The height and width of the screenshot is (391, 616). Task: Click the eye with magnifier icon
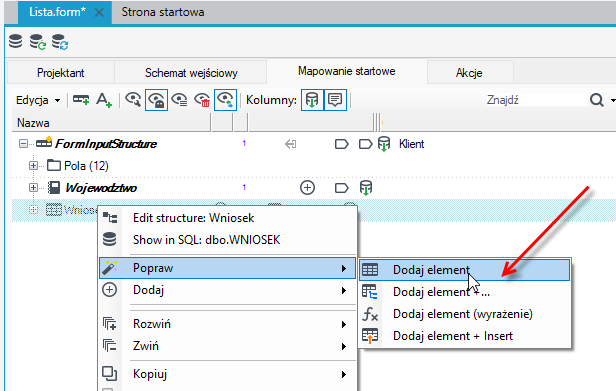coord(133,99)
